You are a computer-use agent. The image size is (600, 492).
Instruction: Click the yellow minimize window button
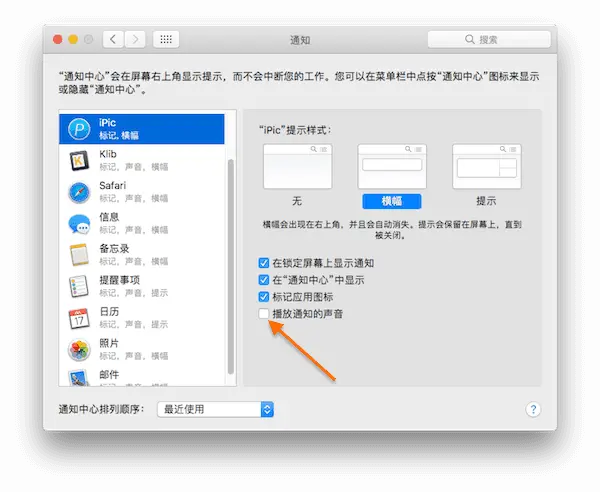pyautogui.click(x=73, y=39)
